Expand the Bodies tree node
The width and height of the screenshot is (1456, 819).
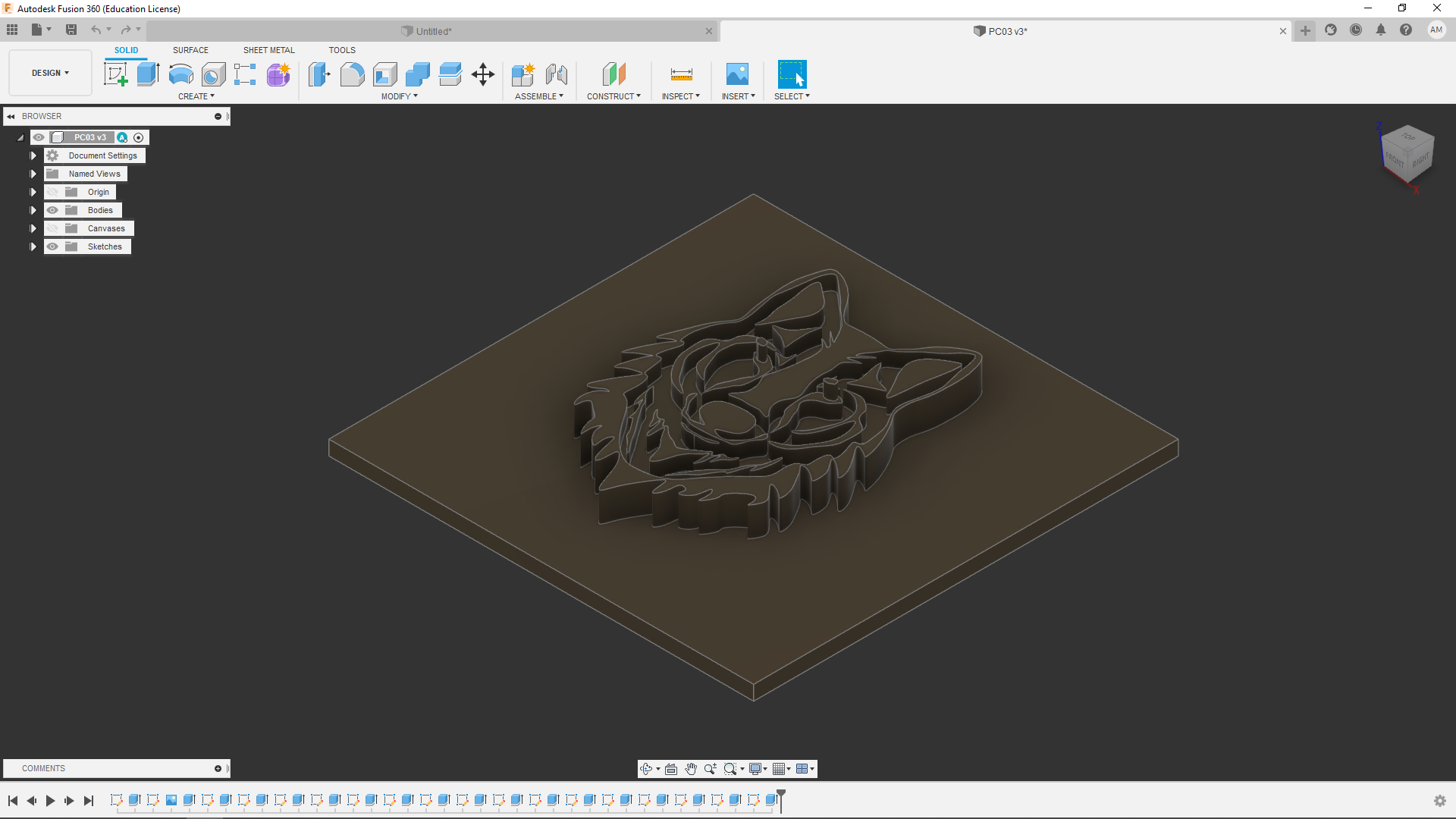tap(33, 210)
